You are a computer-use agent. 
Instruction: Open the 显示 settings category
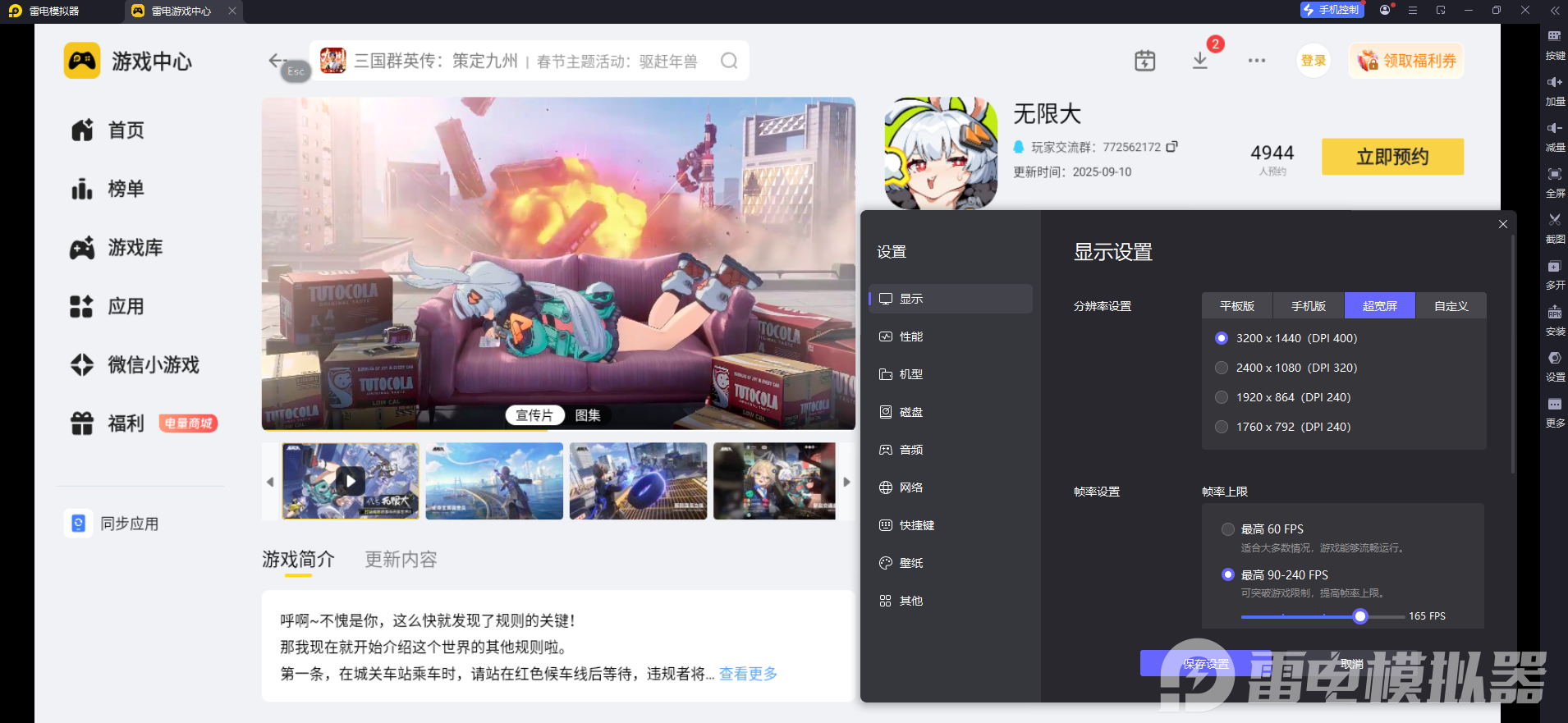951,299
